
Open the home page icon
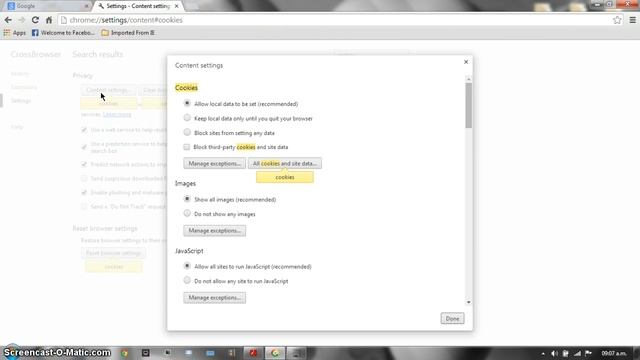click(x=49, y=20)
